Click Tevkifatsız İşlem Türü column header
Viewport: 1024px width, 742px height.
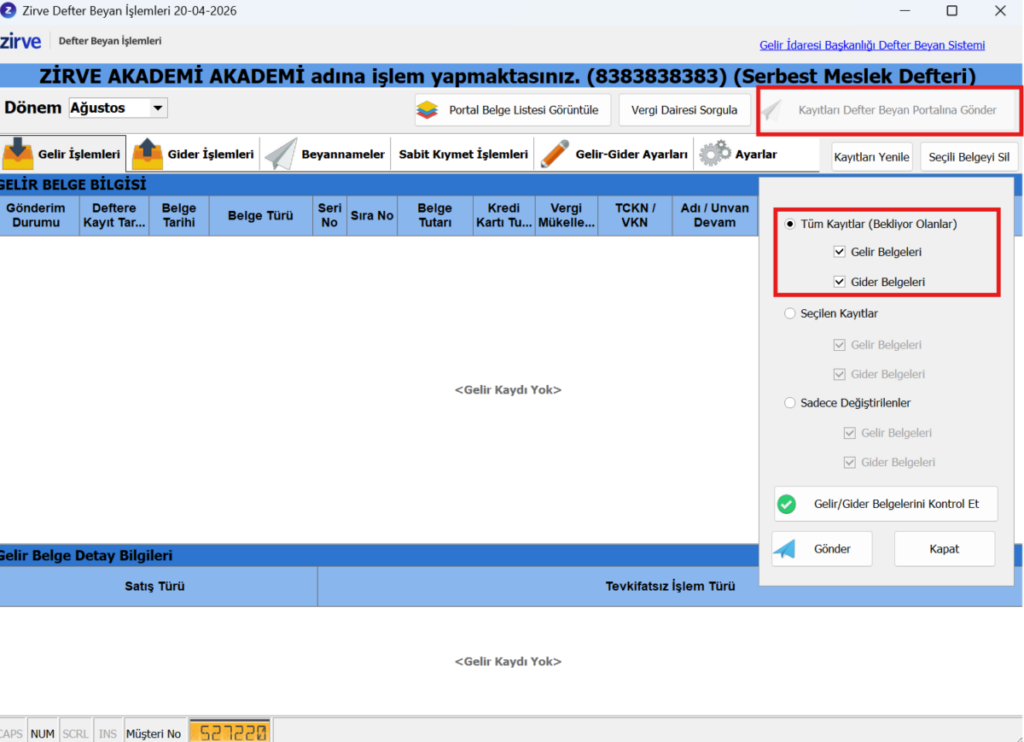point(670,586)
